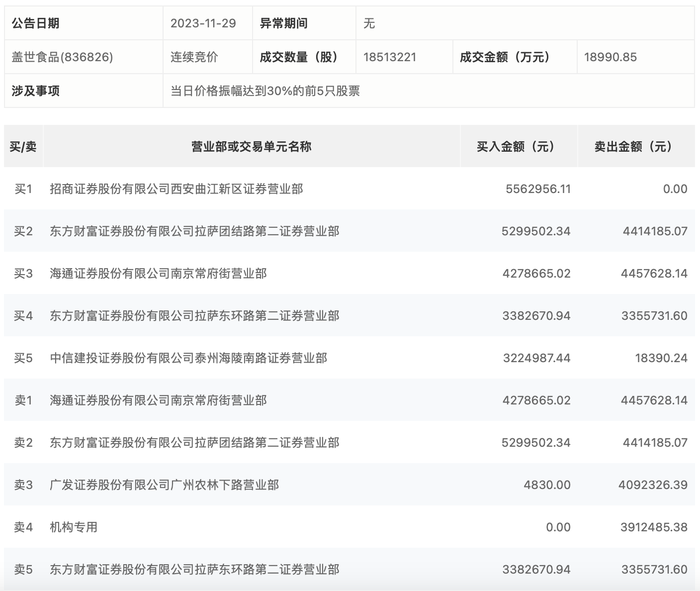
Task: Click the 营业部或交易单元名称 column header
Action: click(x=251, y=146)
